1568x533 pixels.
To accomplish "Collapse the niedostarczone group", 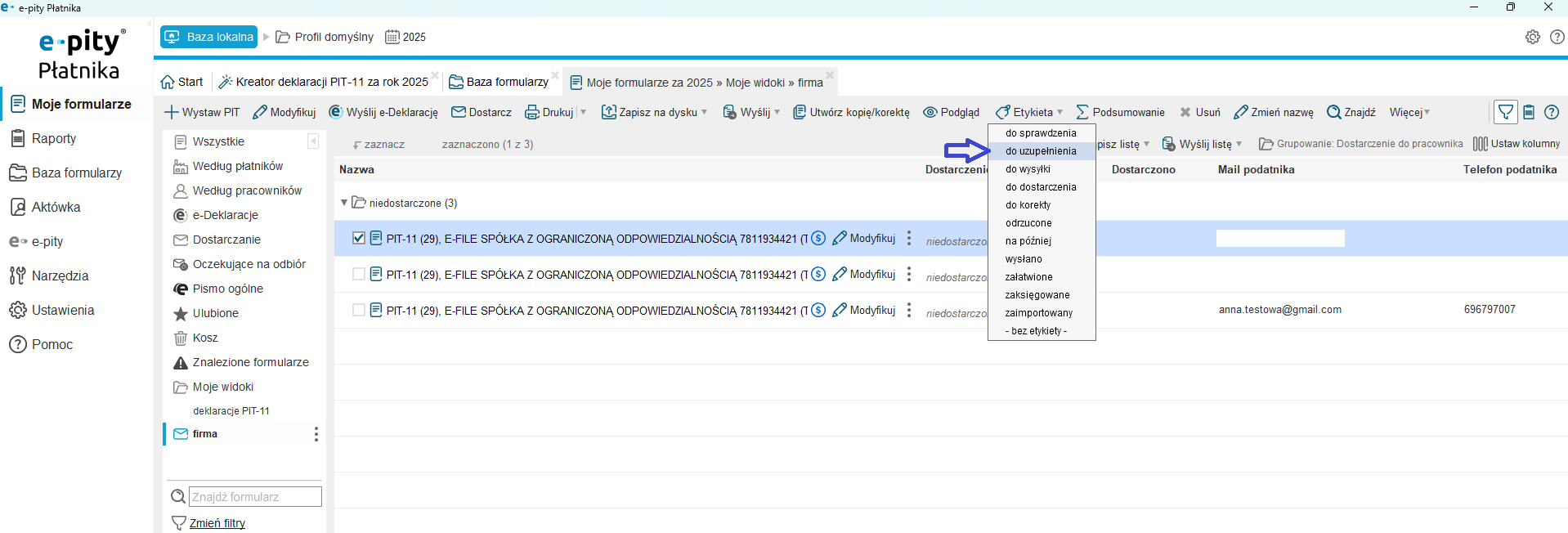I will pyautogui.click(x=344, y=203).
